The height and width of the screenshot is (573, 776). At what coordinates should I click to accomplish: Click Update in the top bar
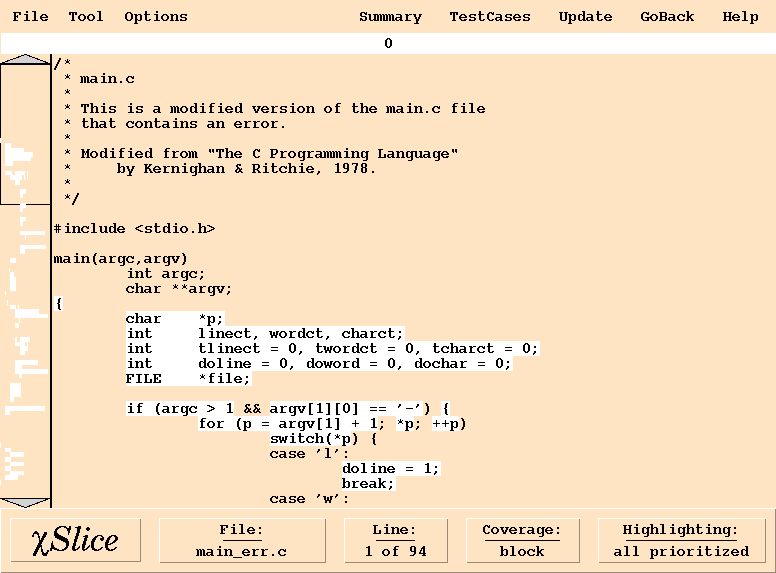point(585,17)
